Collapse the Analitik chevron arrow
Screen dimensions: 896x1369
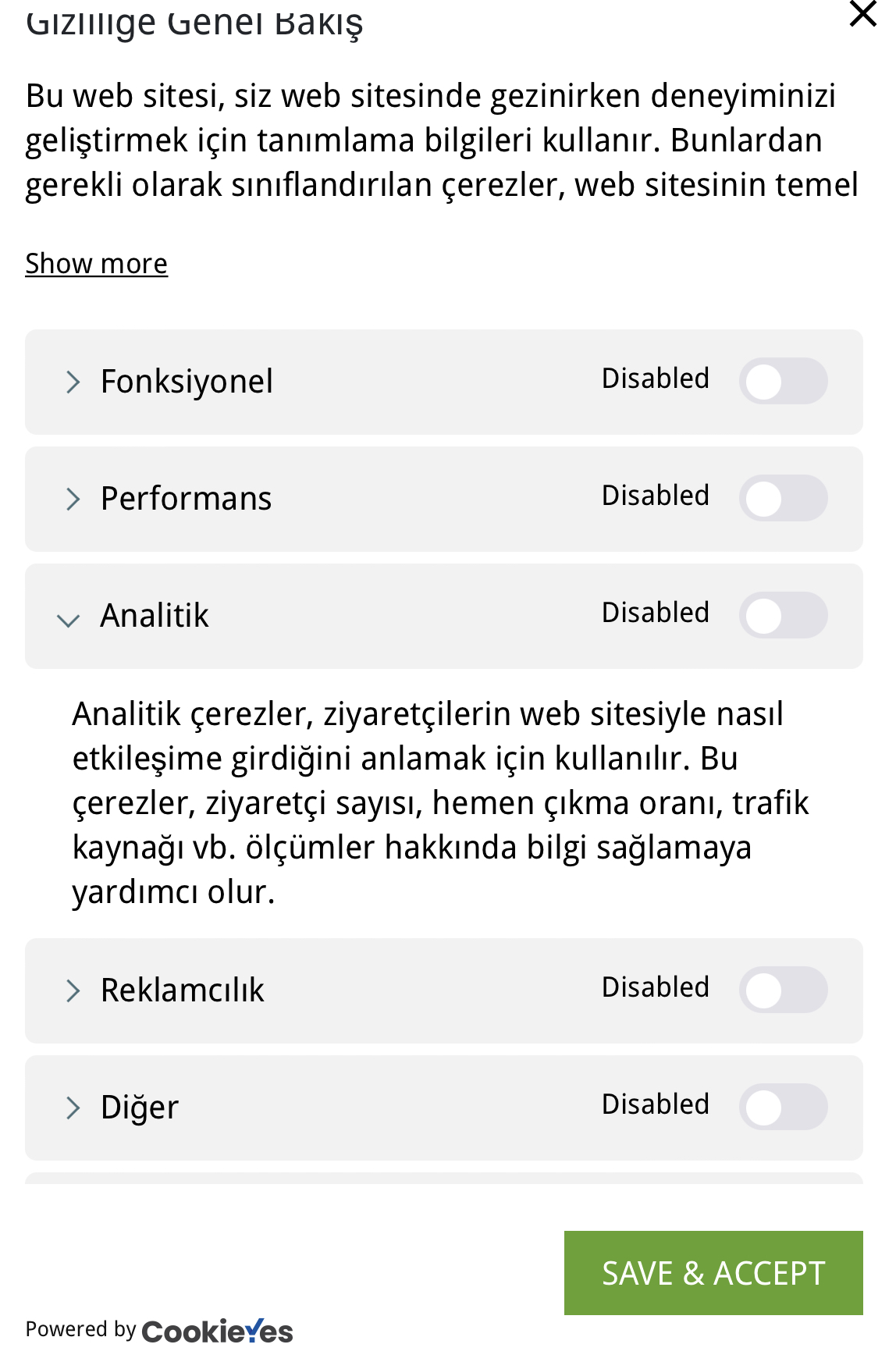tap(69, 620)
